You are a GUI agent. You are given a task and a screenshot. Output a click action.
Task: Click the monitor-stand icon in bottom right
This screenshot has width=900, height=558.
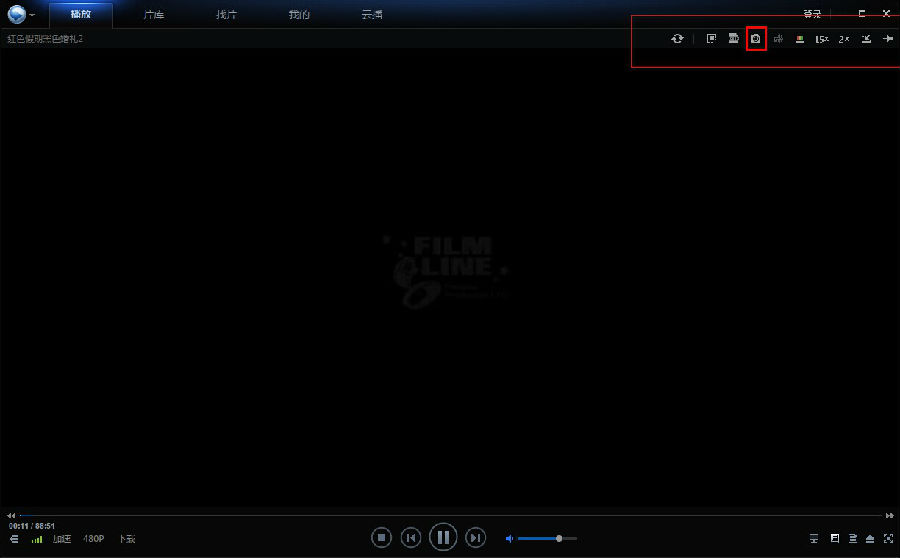[x=814, y=538]
